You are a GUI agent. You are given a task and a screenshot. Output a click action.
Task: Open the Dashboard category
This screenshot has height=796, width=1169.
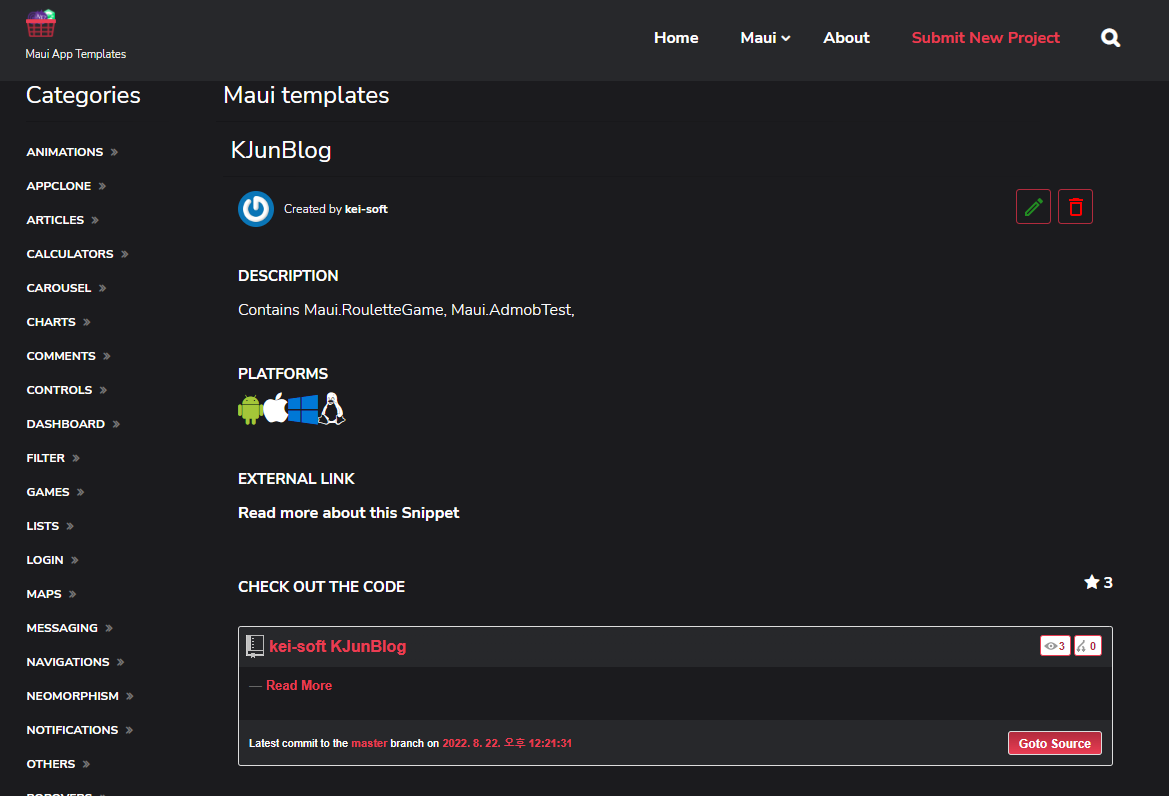73,424
